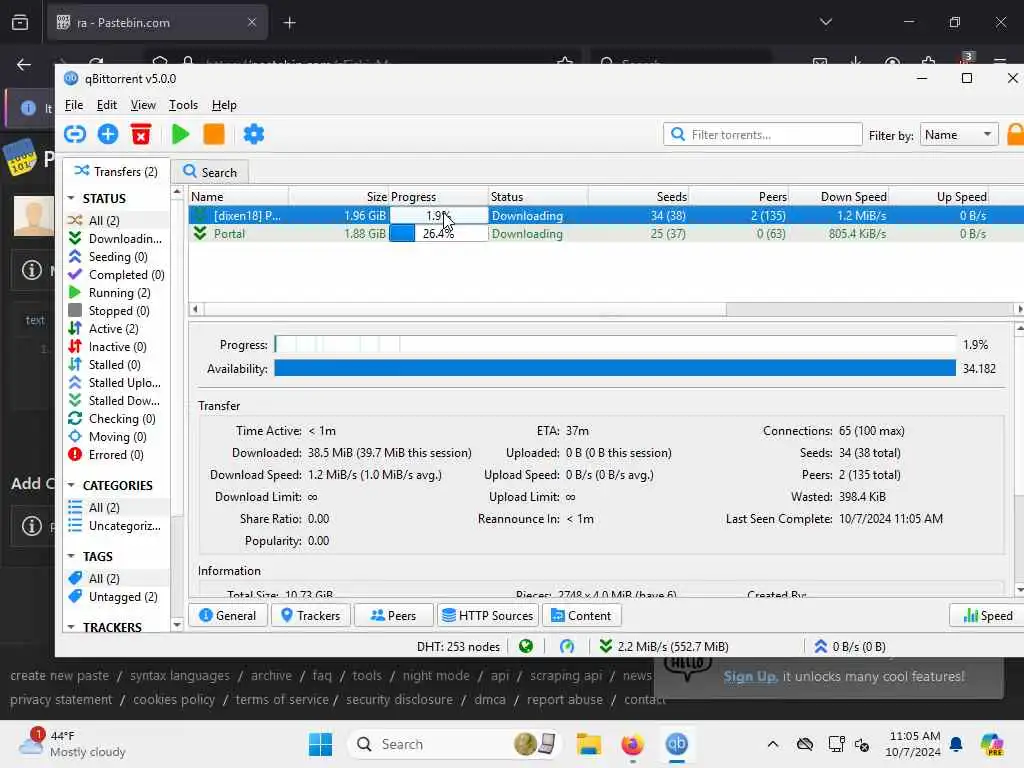
Task: Open the HTTP Sources details tab
Action: pyautogui.click(x=487, y=616)
